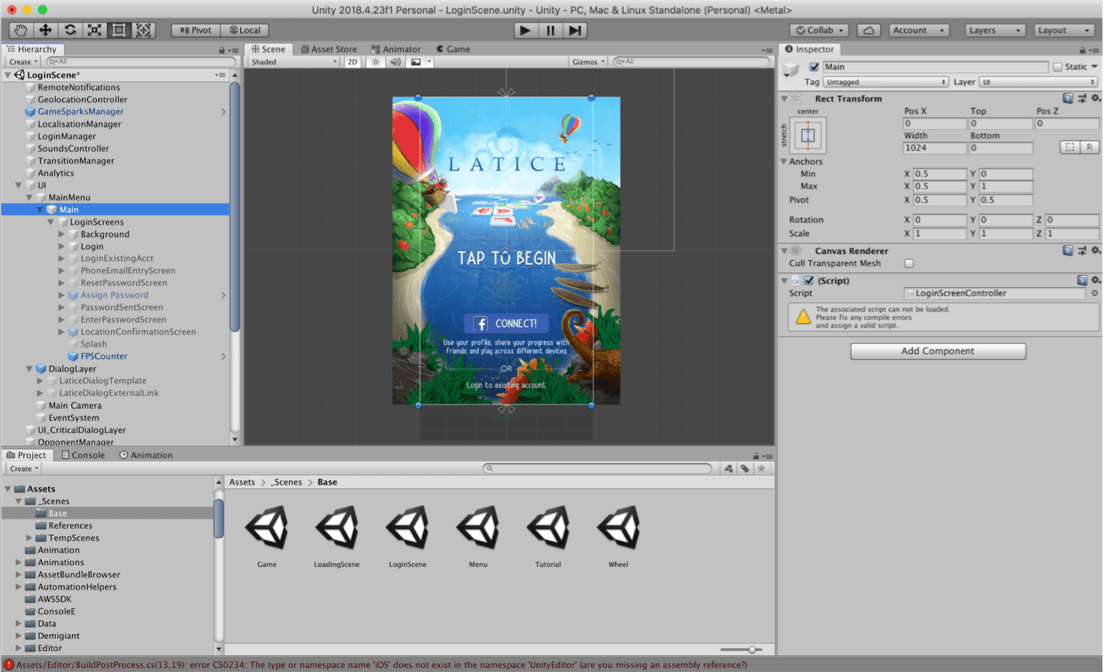Open the Project Create menu
Screen dimensions: 1103x672
coord(23,469)
